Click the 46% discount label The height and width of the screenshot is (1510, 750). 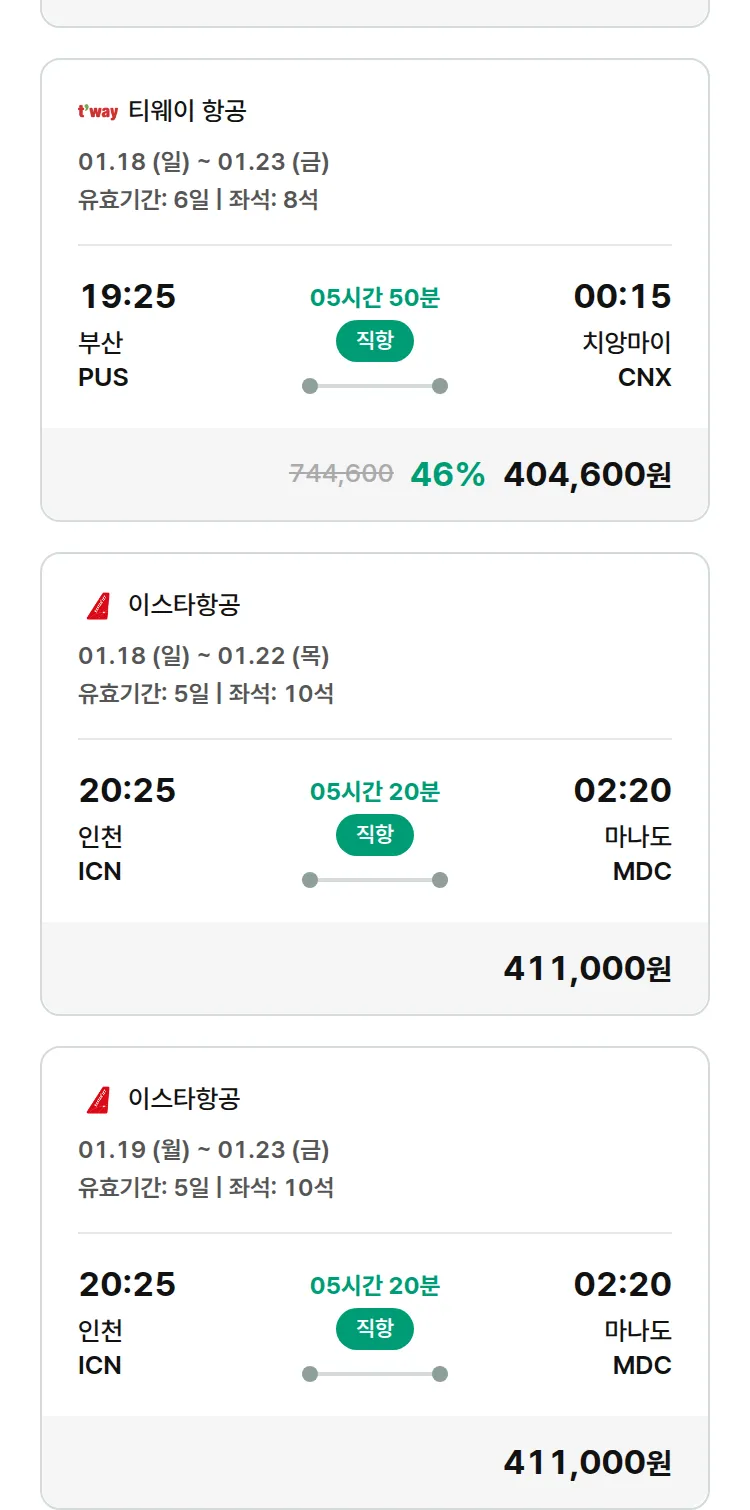pyautogui.click(x=447, y=474)
